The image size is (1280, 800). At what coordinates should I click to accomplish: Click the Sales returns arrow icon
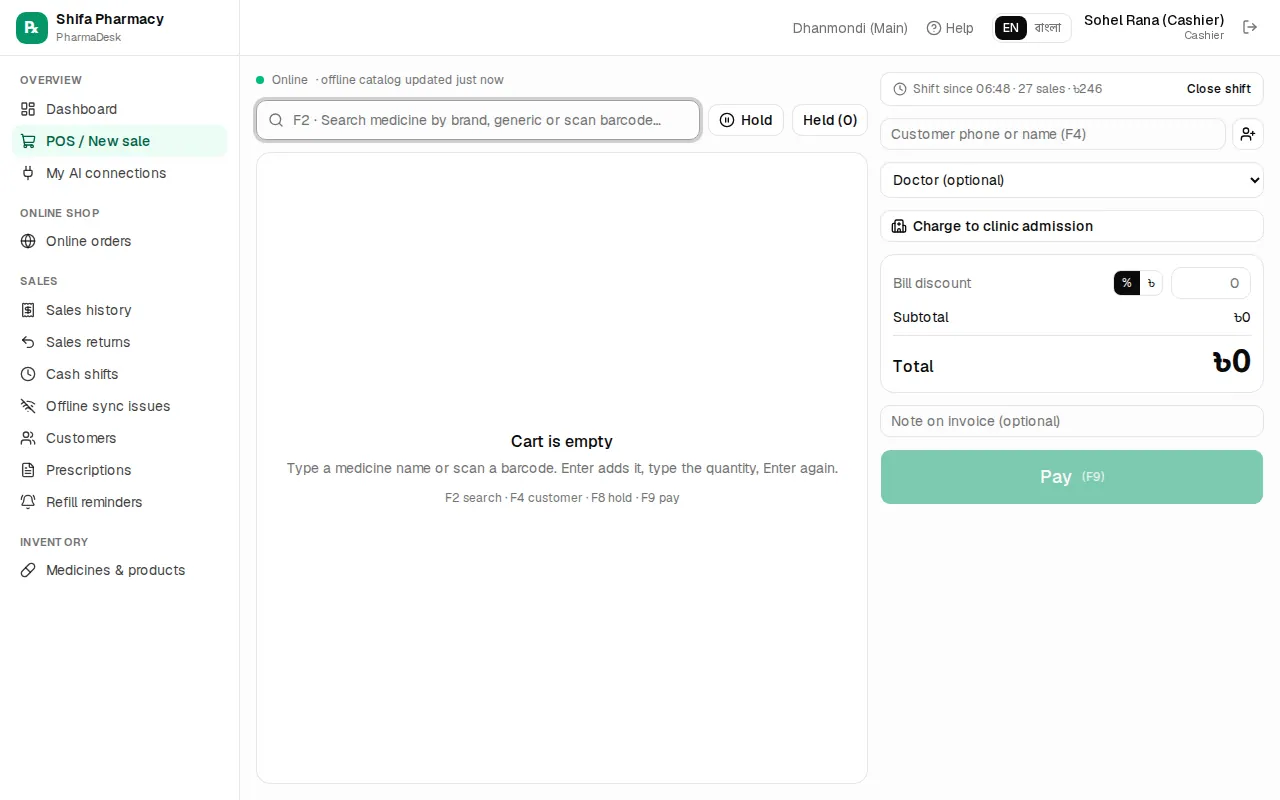pyautogui.click(x=28, y=342)
